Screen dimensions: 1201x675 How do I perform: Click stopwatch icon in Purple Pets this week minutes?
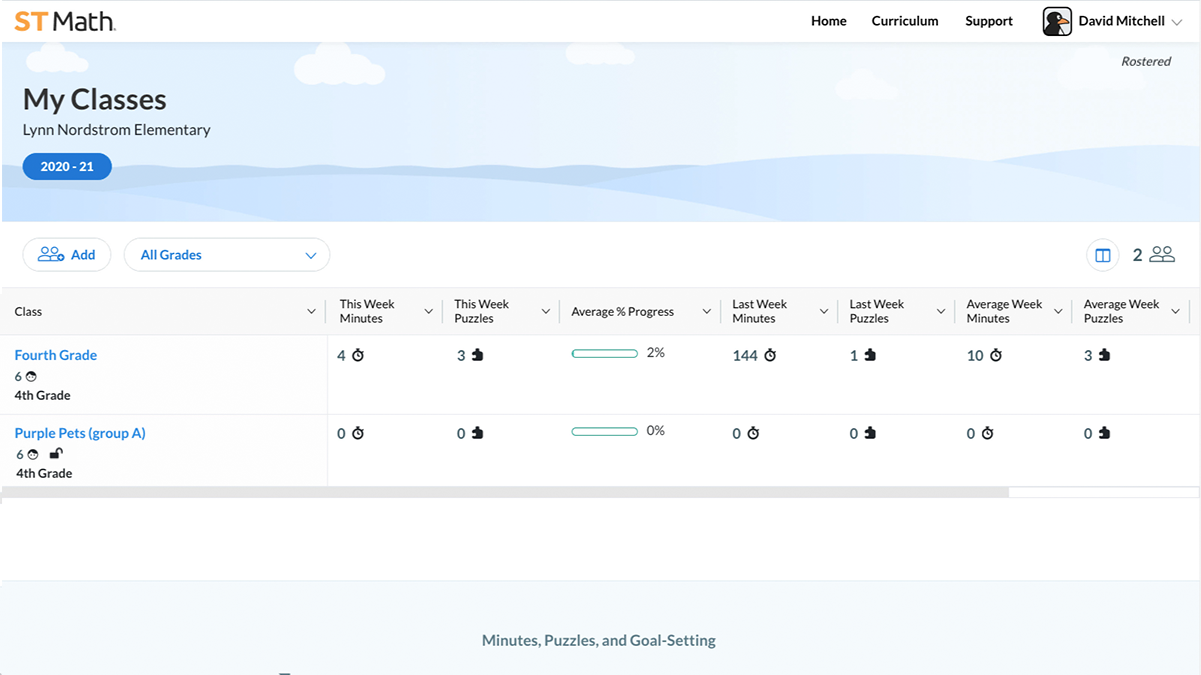(x=358, y=433)
